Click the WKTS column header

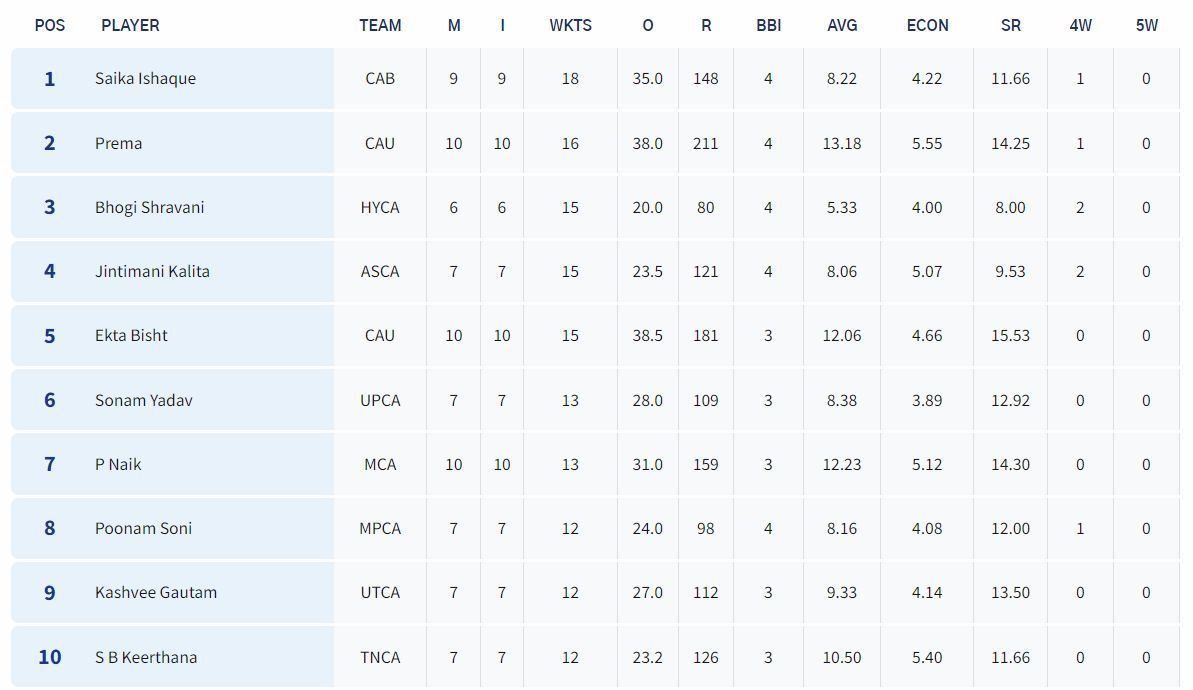click(570, 25)
